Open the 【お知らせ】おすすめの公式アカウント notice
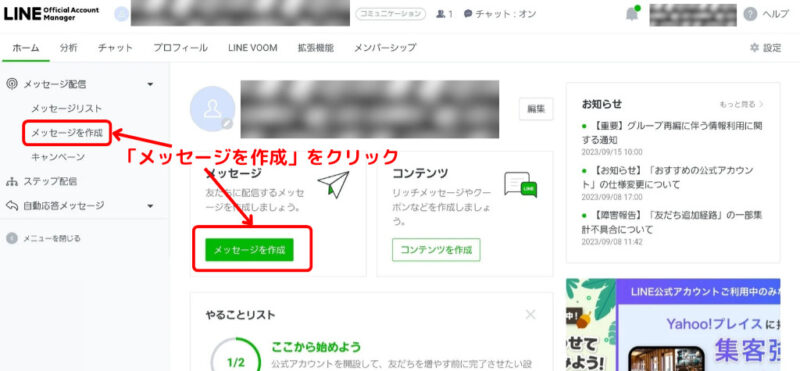 tap(668, 177)
